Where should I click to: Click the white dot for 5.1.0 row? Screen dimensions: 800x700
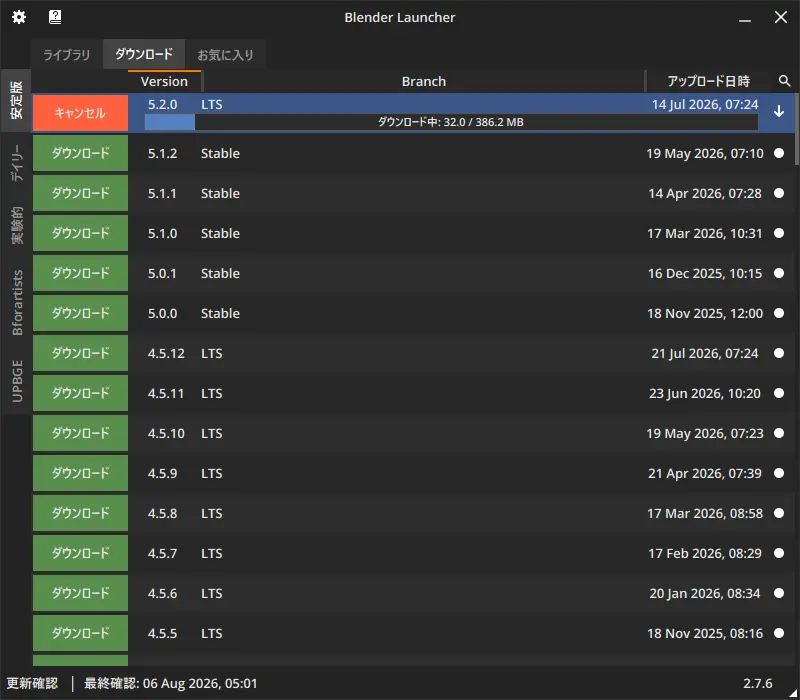(x=779, y=233)
